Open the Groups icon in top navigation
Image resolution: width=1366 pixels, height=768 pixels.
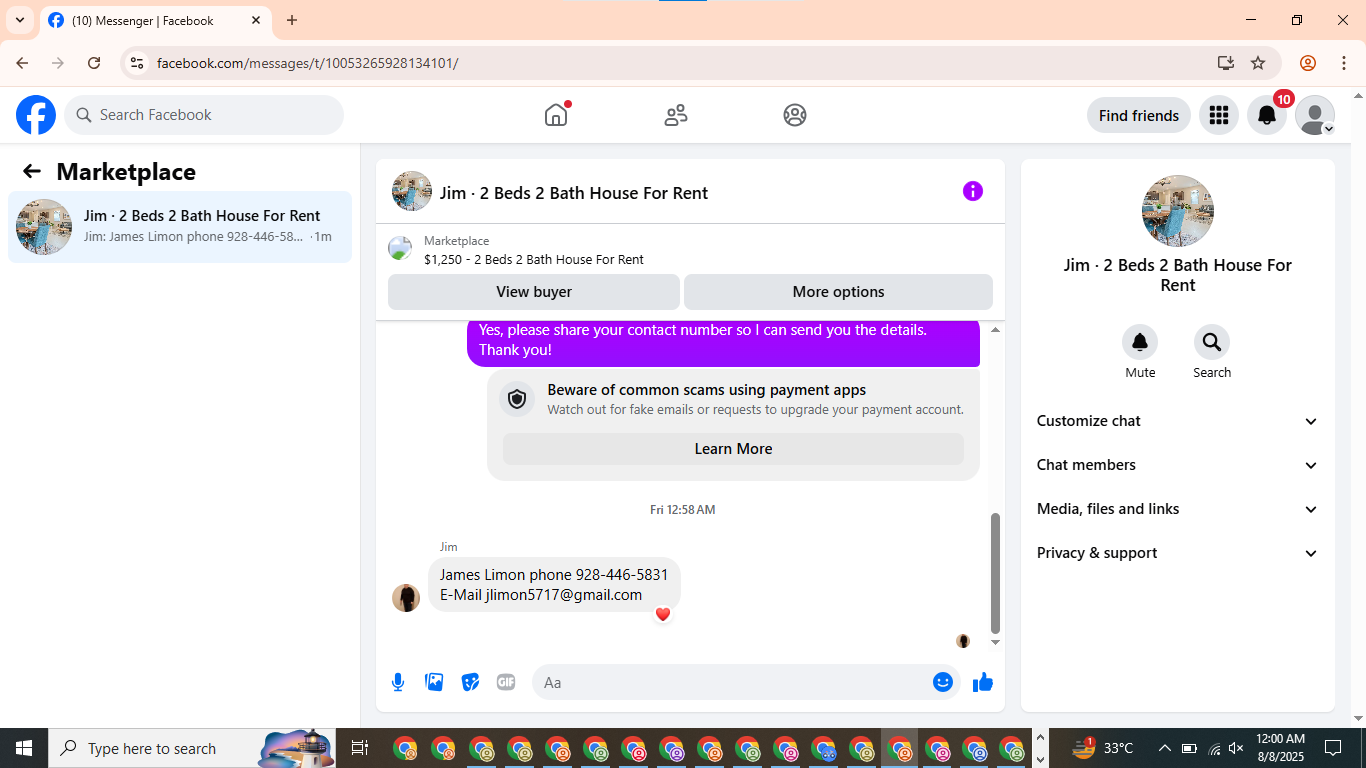(x=795, y=115)
